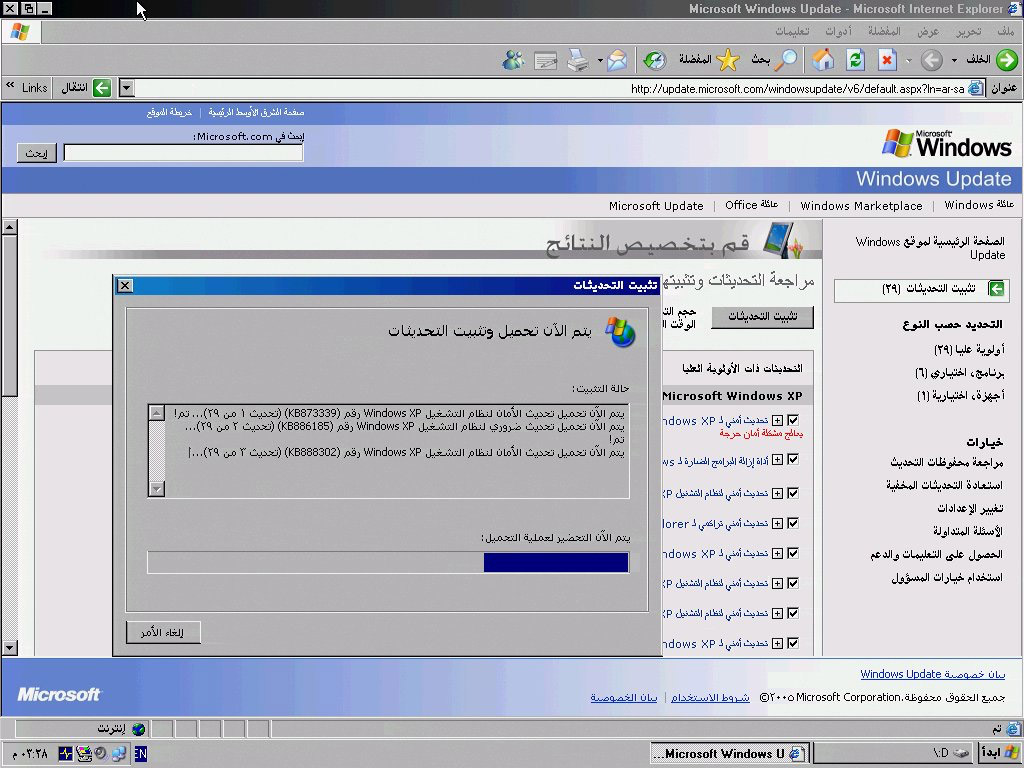Switch to the D:\ taskbar window
Image resolution: width=1024 pixels, height=768 pixels.
(x=893, y=753)
